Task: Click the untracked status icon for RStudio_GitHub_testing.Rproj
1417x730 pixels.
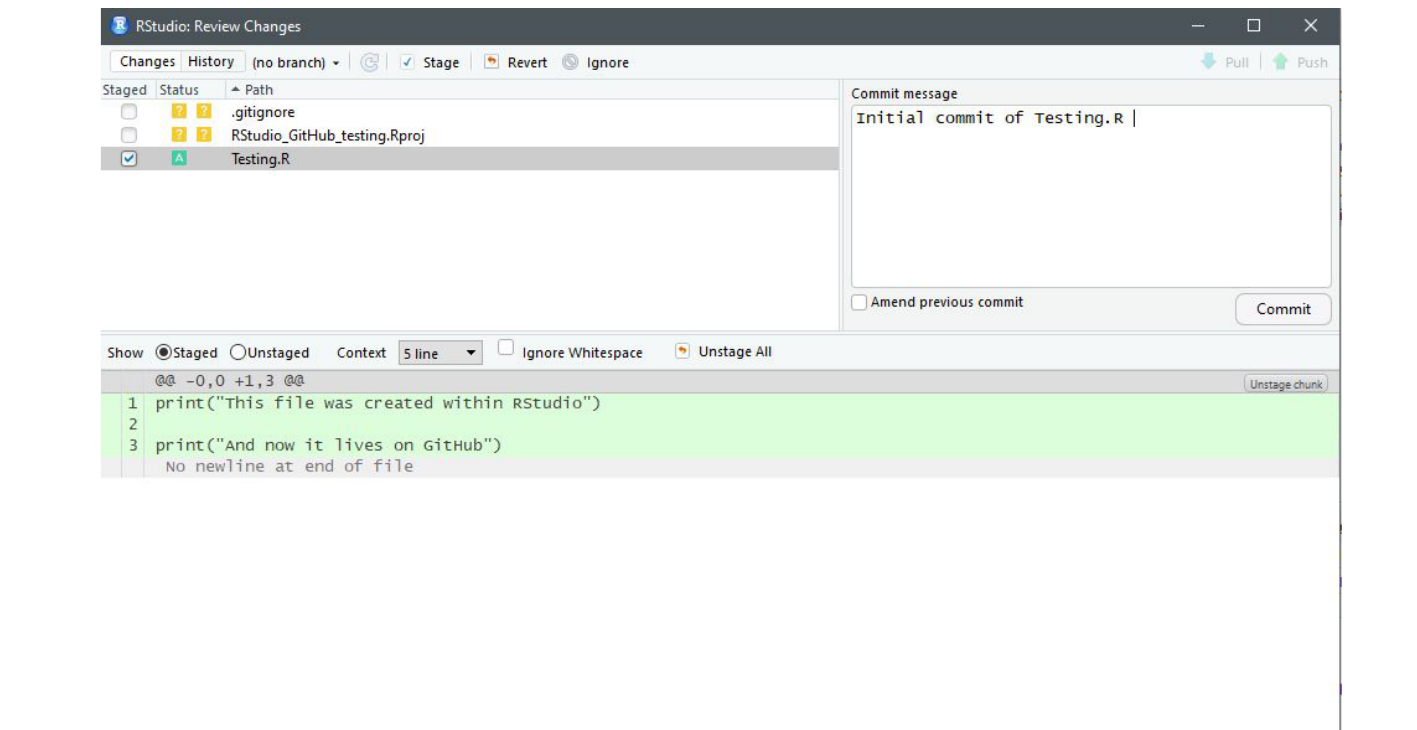Action: point(191,135)
